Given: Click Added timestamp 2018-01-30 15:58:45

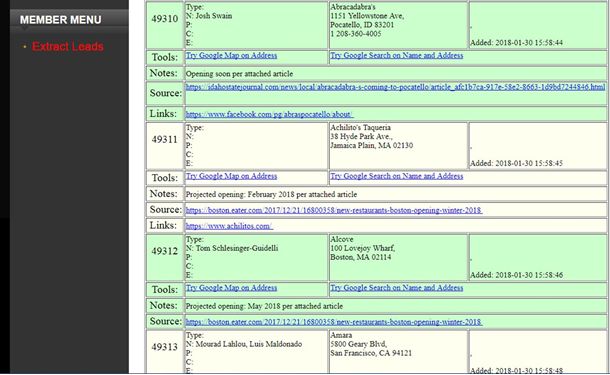Looking at the screenshot, I should tap(516, 163).
